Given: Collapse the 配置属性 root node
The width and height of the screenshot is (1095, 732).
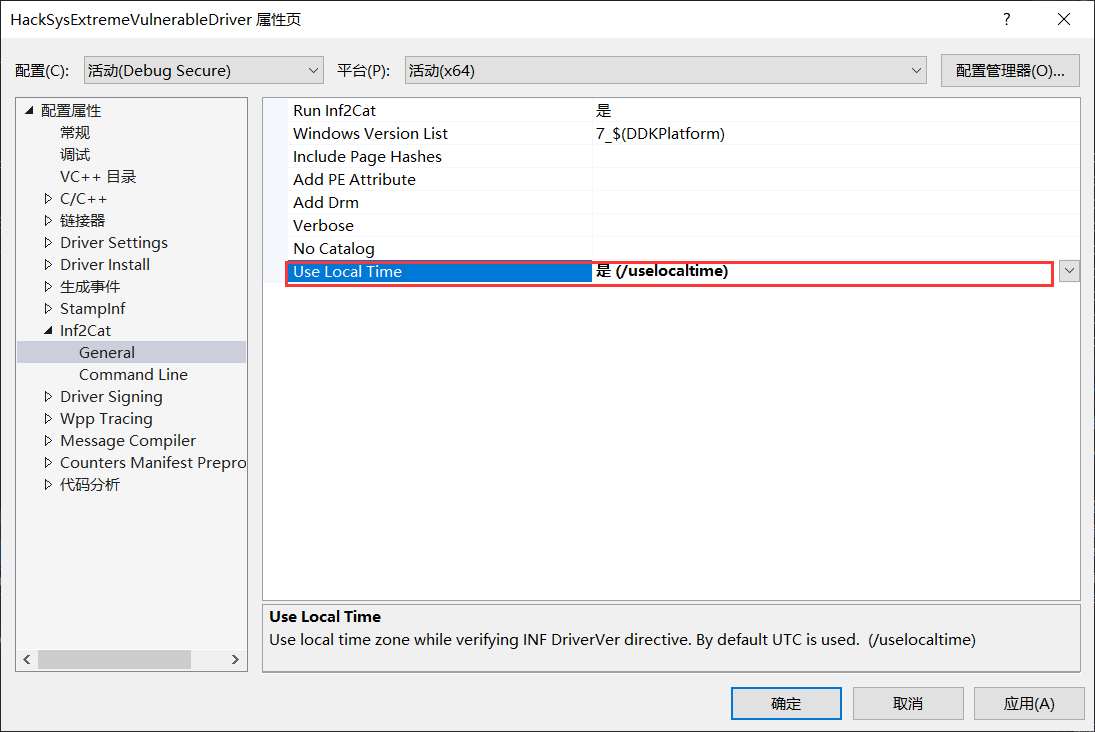Looking at the screenshot, I should click(29, 111).
